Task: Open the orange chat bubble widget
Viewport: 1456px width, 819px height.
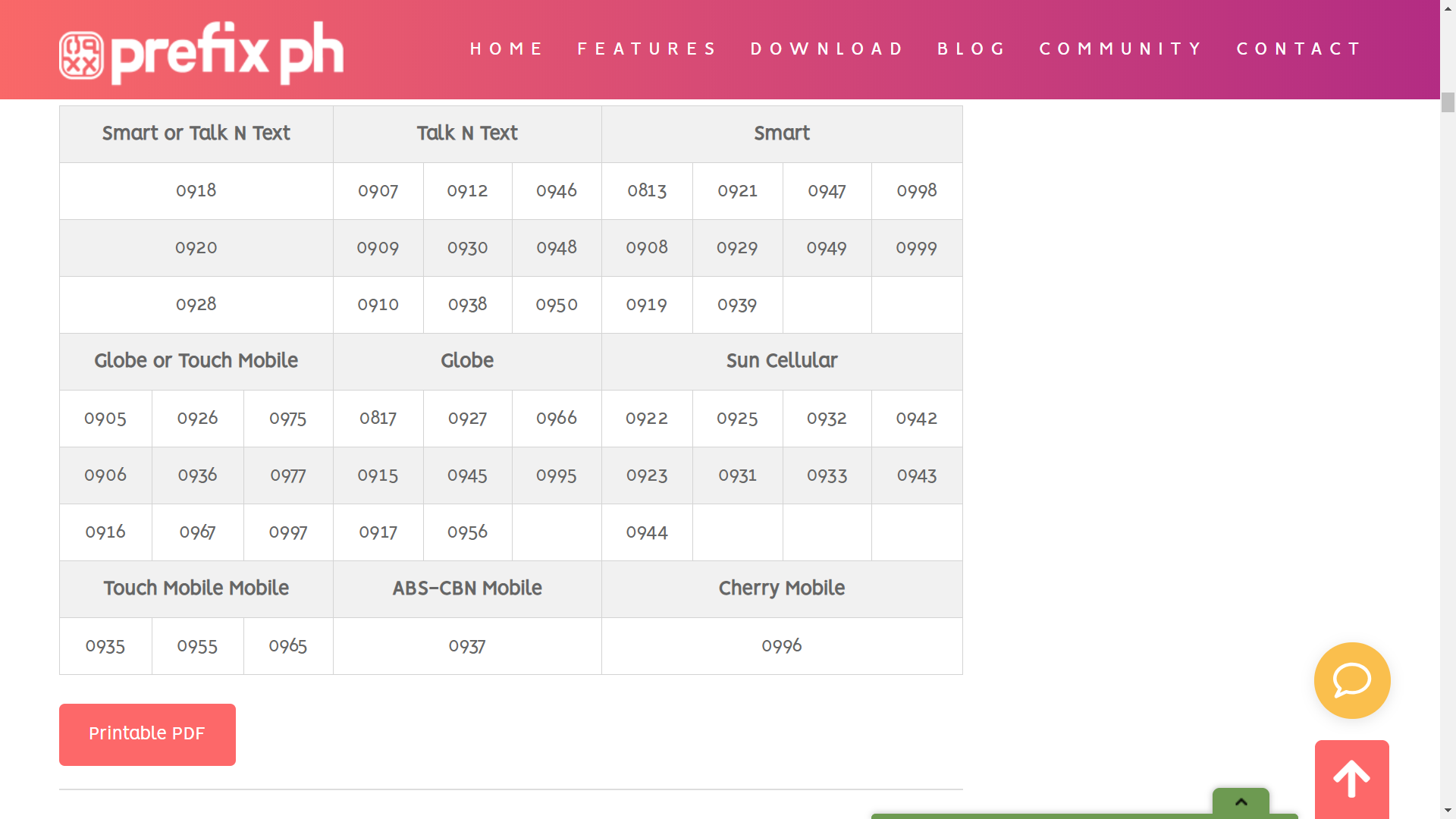Action: point(1352,680)
